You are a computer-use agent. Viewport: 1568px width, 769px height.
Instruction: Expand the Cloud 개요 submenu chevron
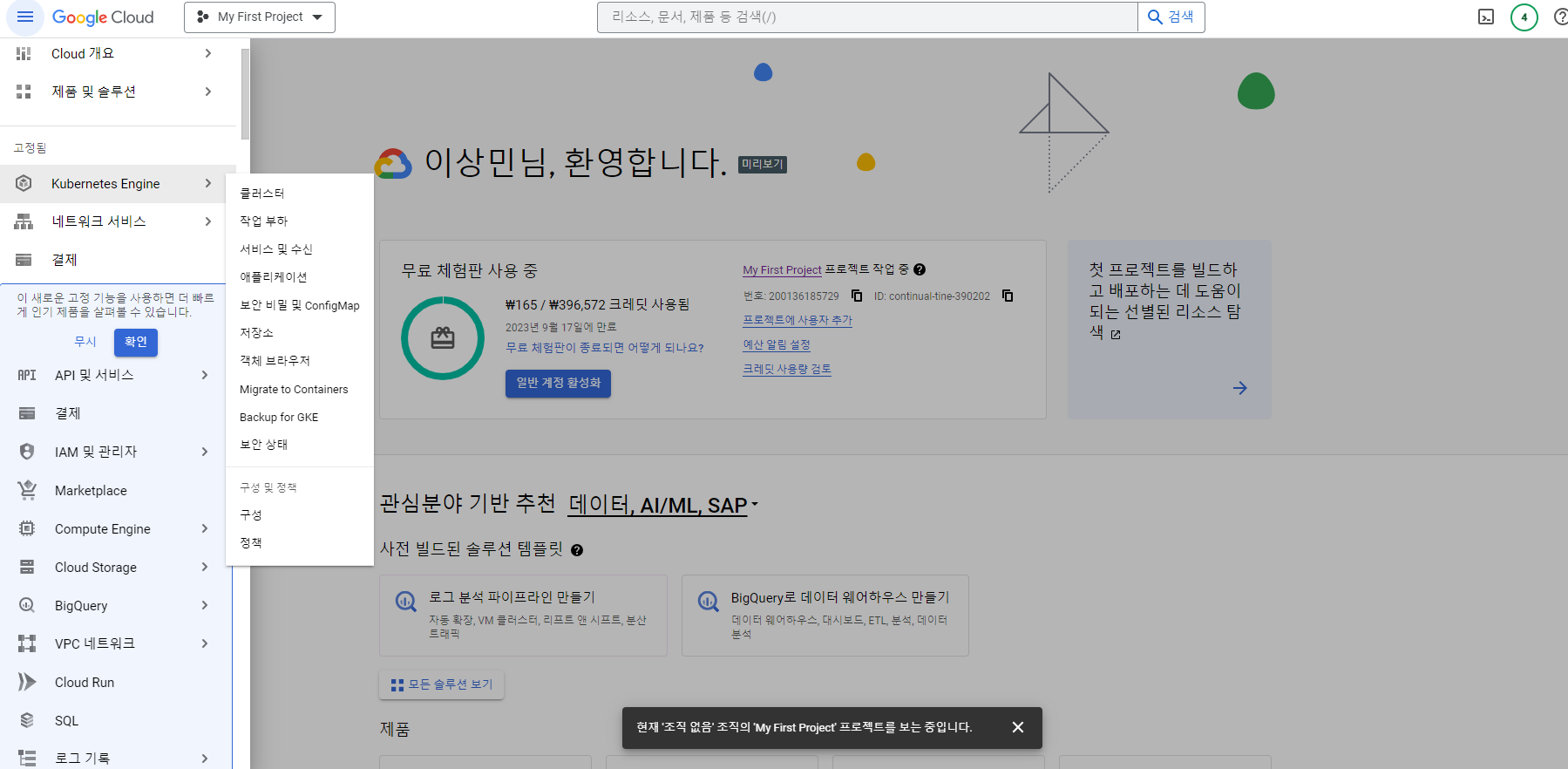point(207,53)
